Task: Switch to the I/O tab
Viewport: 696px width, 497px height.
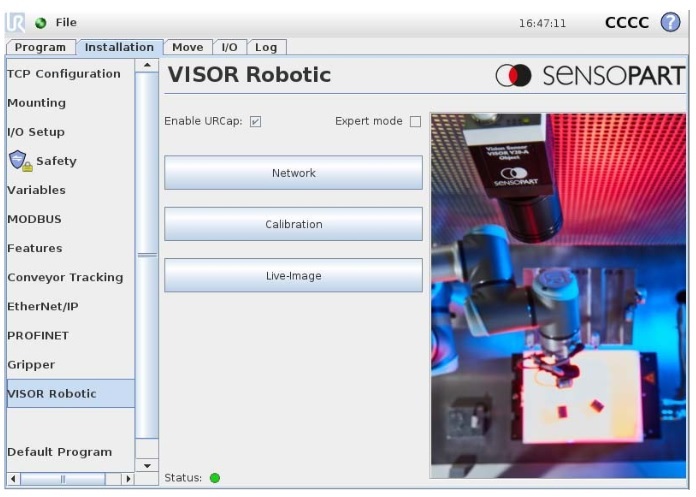Action: pos(229,47)
